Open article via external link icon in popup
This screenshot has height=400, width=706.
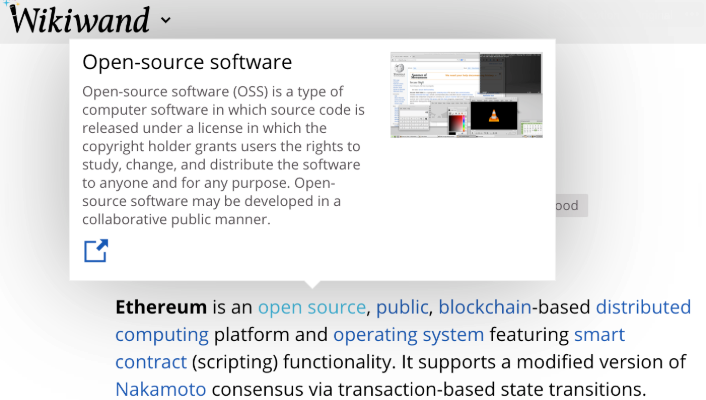pyautogui.click(x=96, y=250)
